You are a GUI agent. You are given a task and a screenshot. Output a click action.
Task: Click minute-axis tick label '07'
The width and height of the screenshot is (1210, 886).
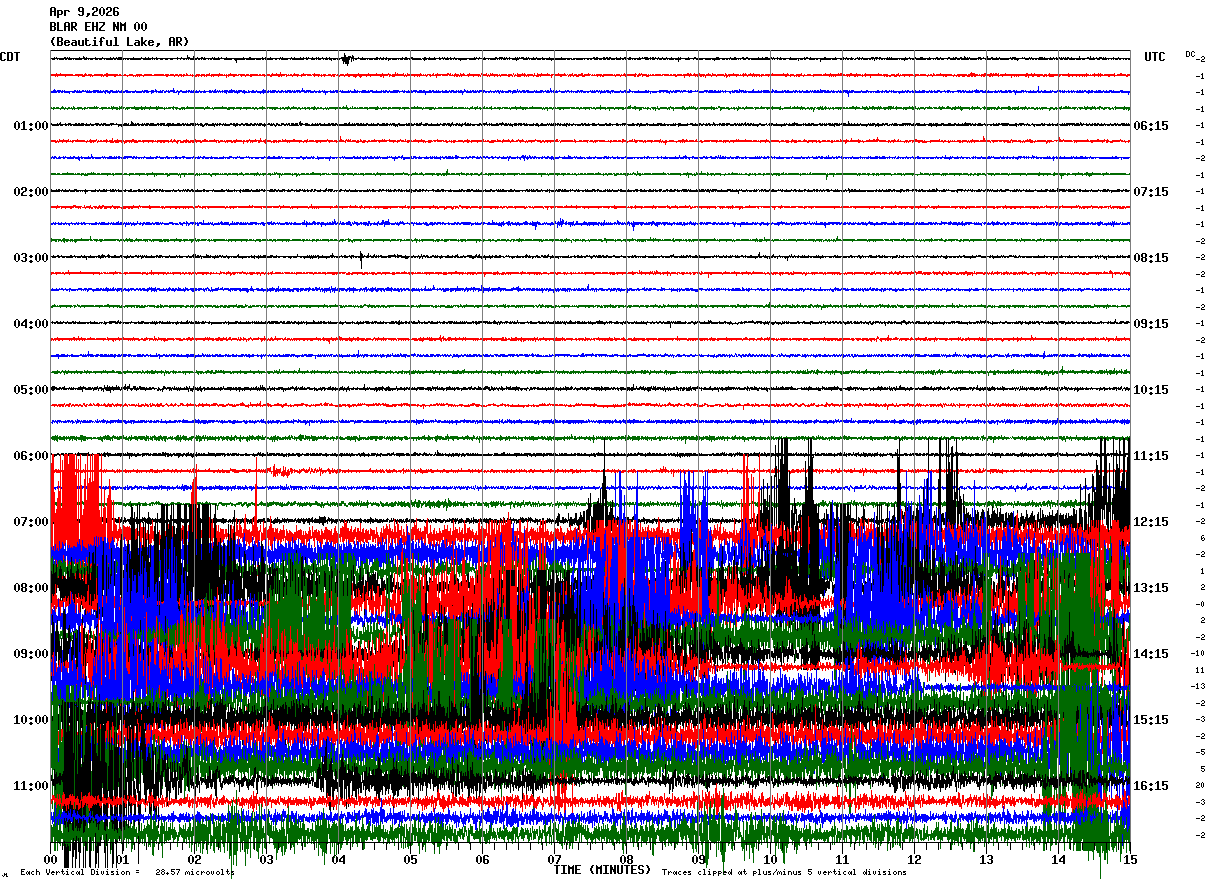coord(554,860)
